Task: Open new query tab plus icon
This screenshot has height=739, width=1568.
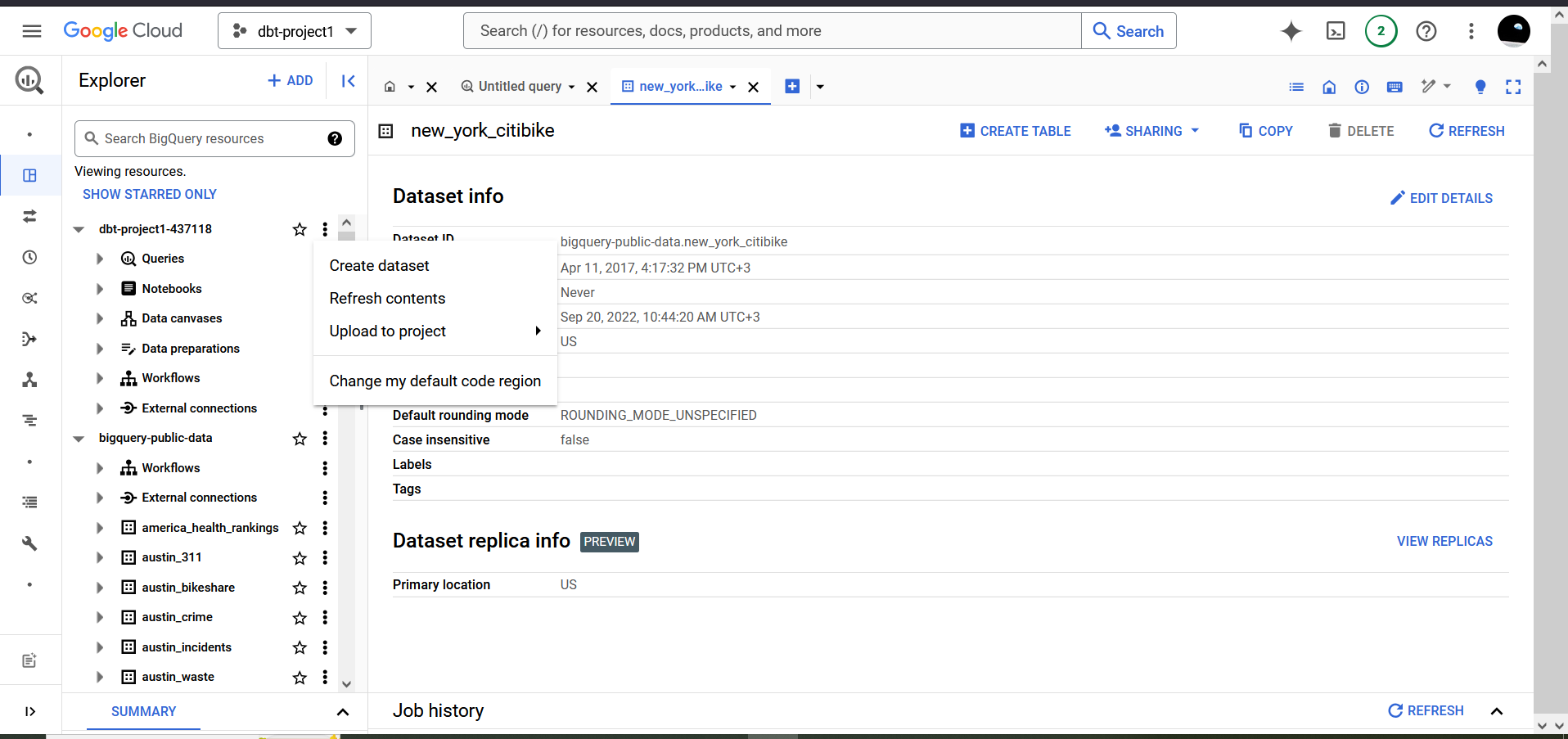Action: coord(792,86)
